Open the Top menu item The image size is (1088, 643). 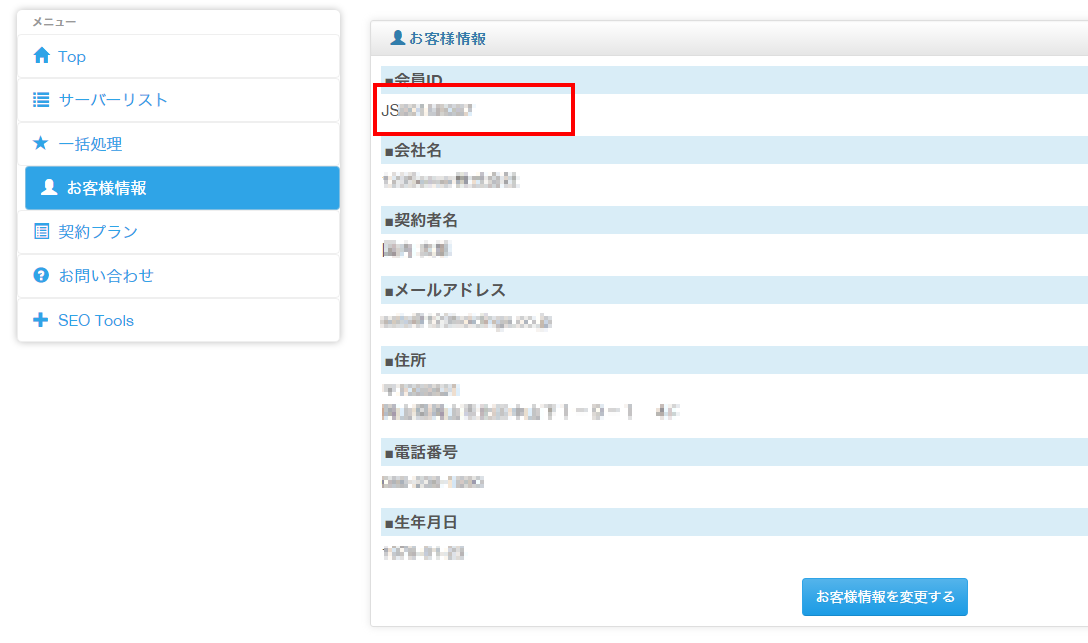pos(72,57)
